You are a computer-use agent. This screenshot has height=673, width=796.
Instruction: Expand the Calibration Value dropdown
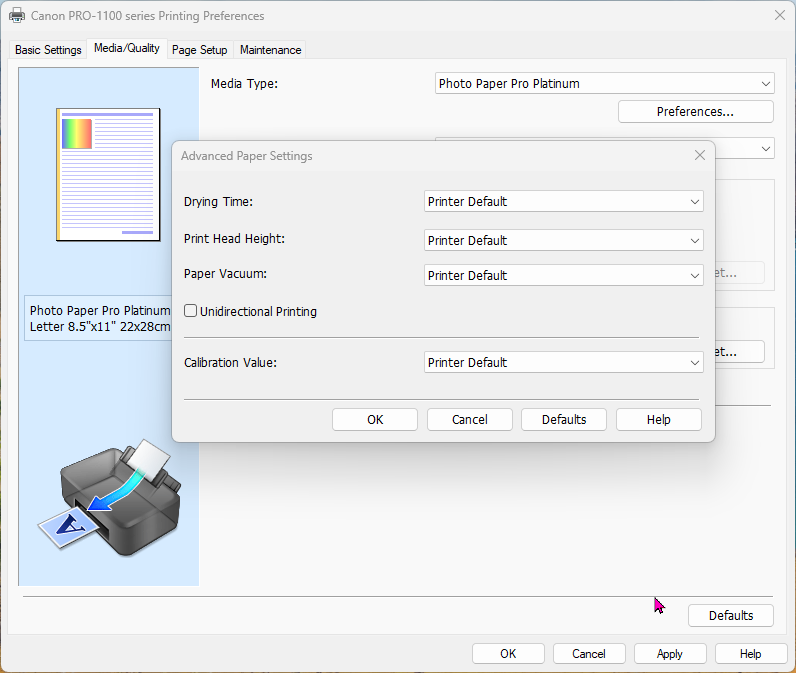point(563,363)
